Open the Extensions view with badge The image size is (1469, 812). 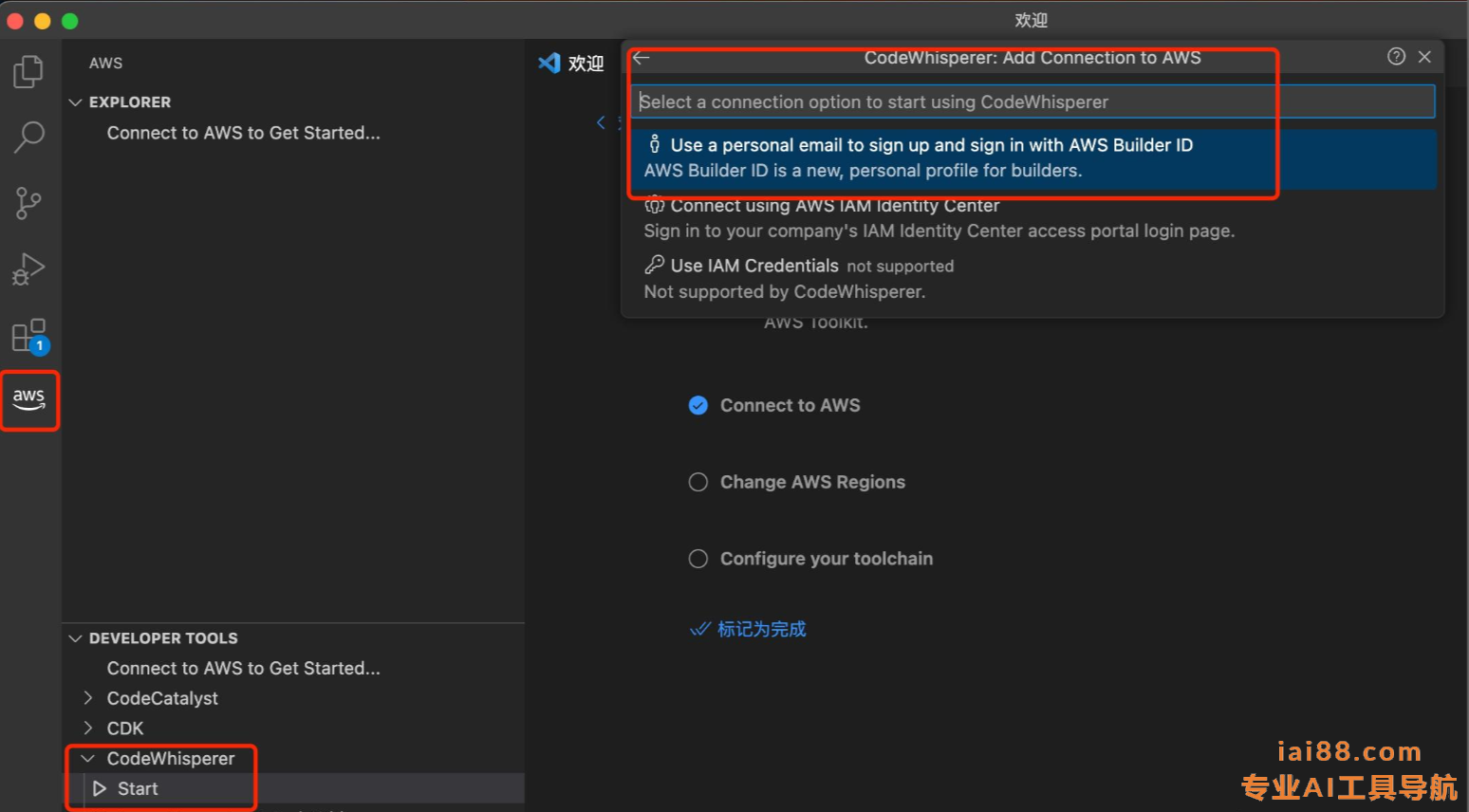tap(29, 336)
